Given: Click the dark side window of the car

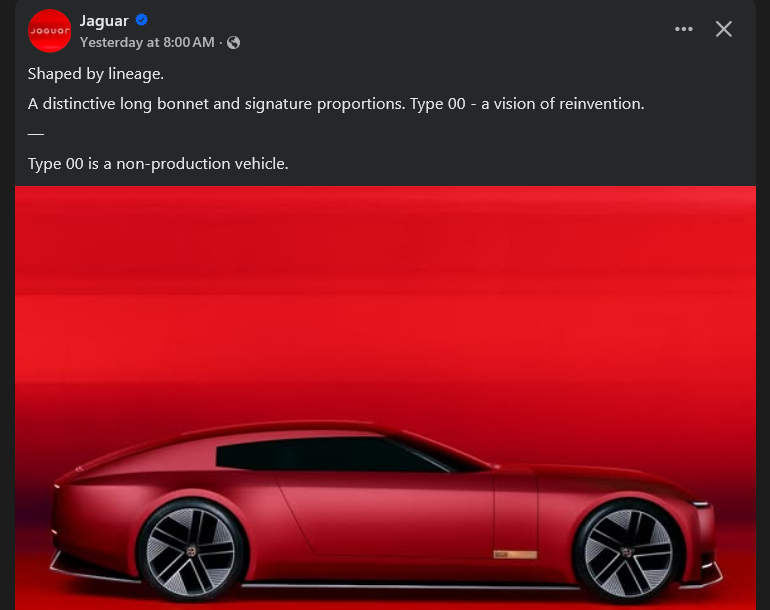Looking at the screenshot, I should click(x=332, y=455).
